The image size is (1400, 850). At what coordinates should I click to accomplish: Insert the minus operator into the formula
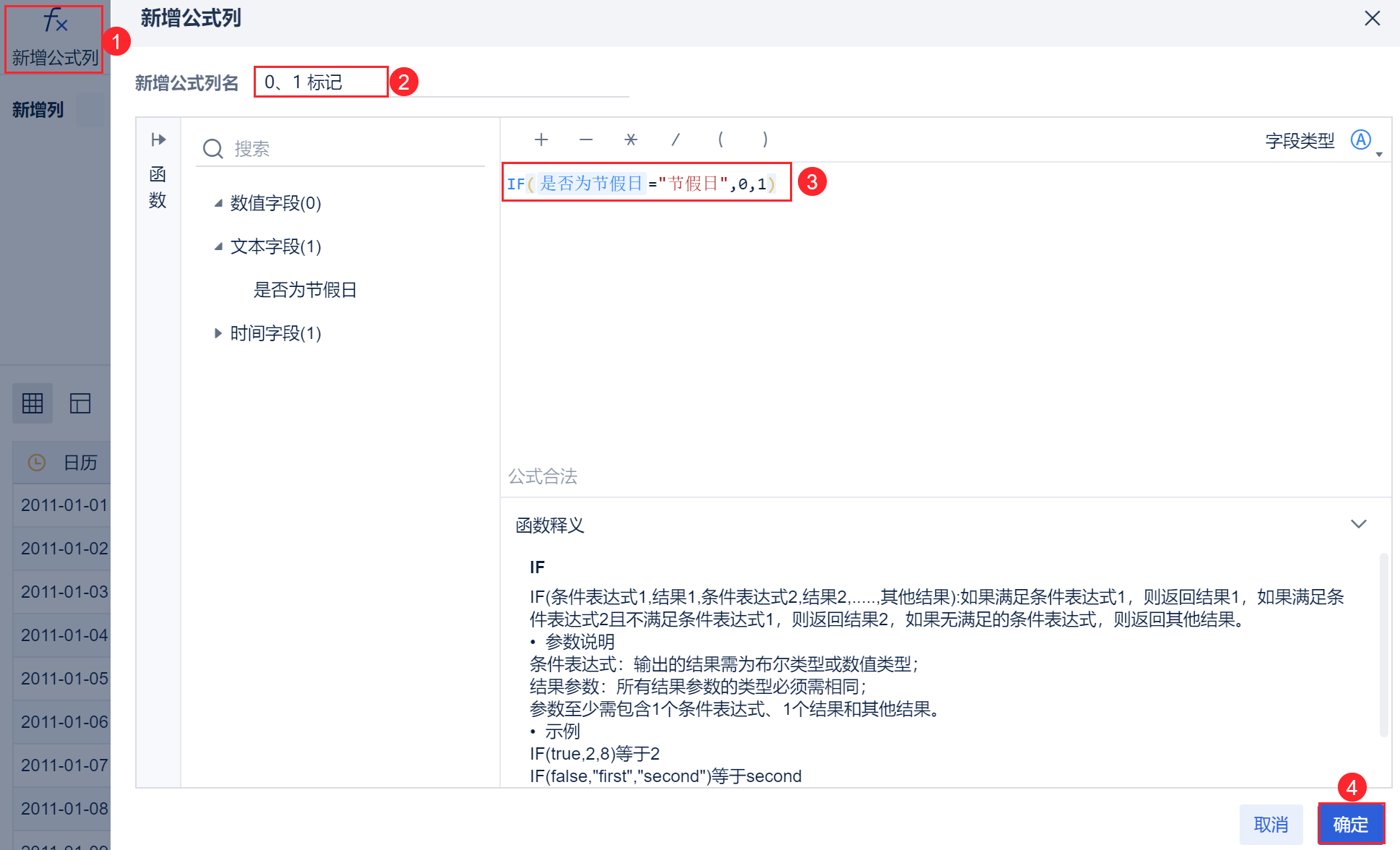click(x=585, y=139)
